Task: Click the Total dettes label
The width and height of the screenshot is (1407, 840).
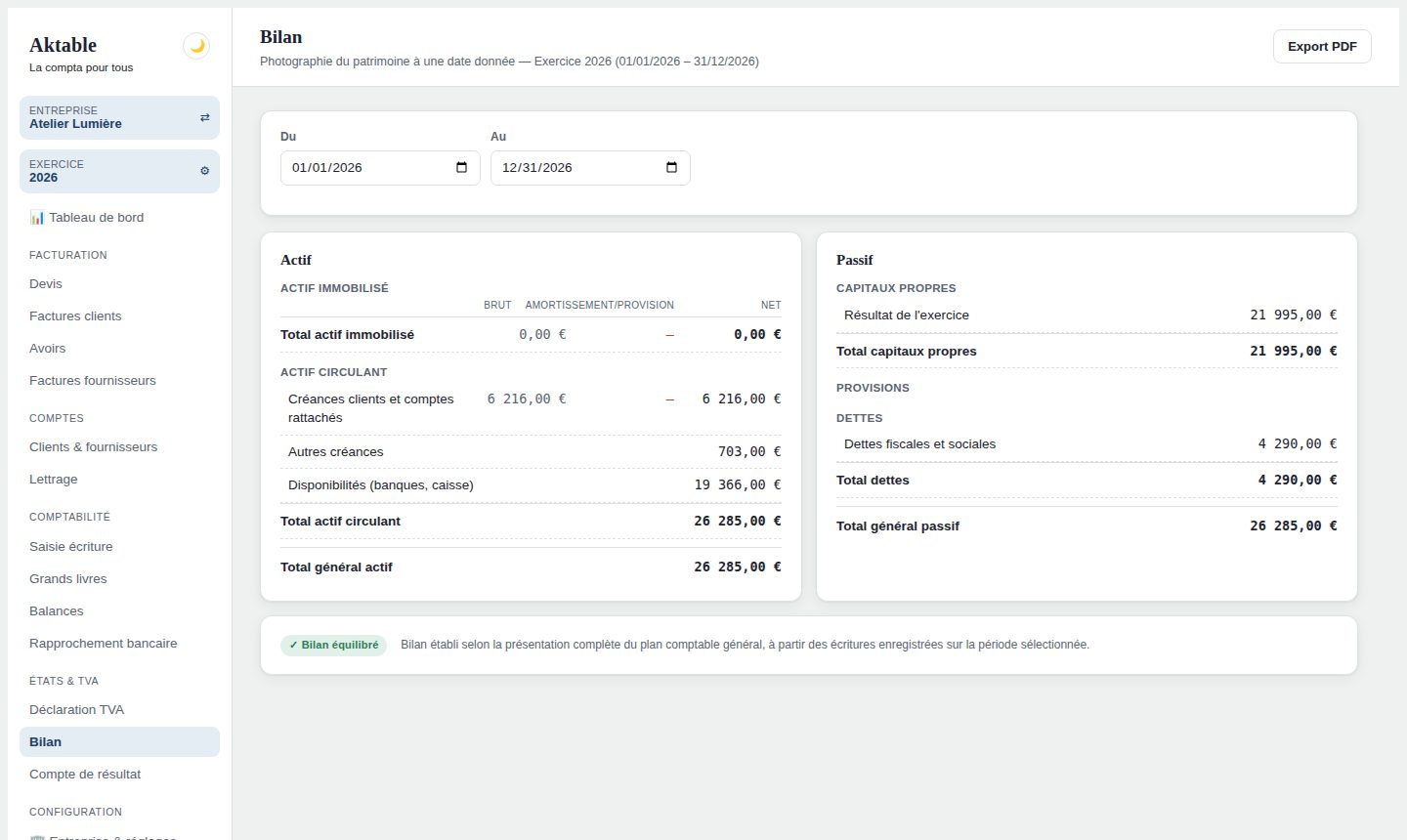Action: 873,480
